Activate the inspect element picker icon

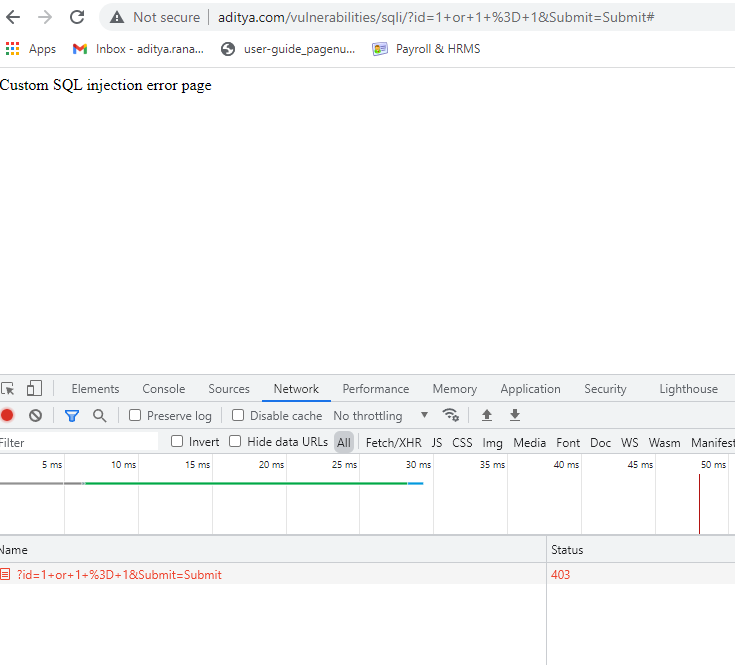point(8,389)
